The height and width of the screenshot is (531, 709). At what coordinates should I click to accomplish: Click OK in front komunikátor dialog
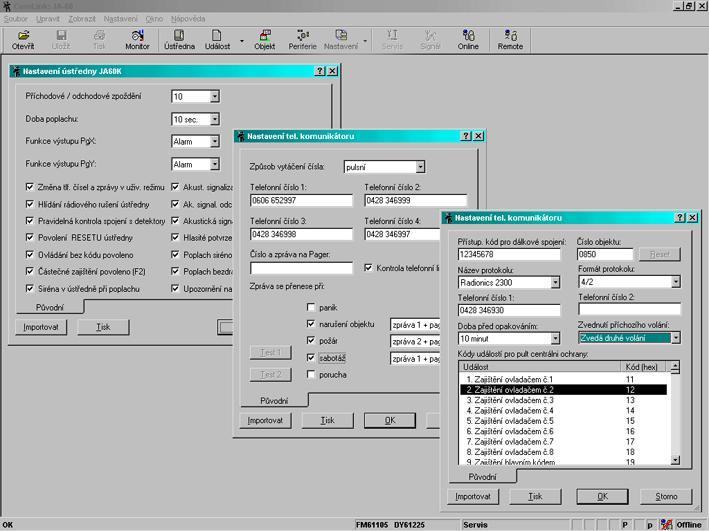point(602,496)
